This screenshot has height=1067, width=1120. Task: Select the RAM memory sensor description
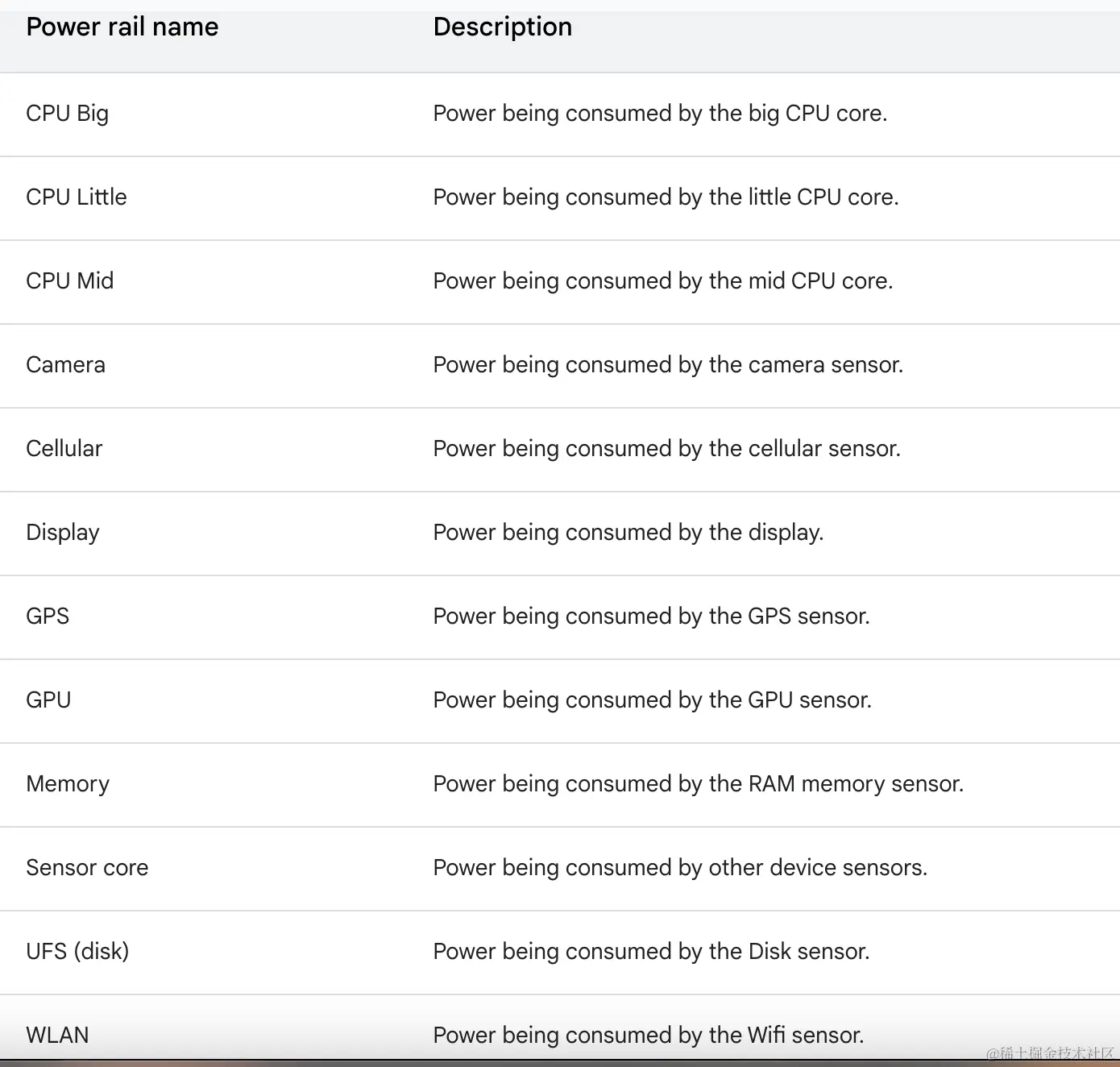[698, 784]
